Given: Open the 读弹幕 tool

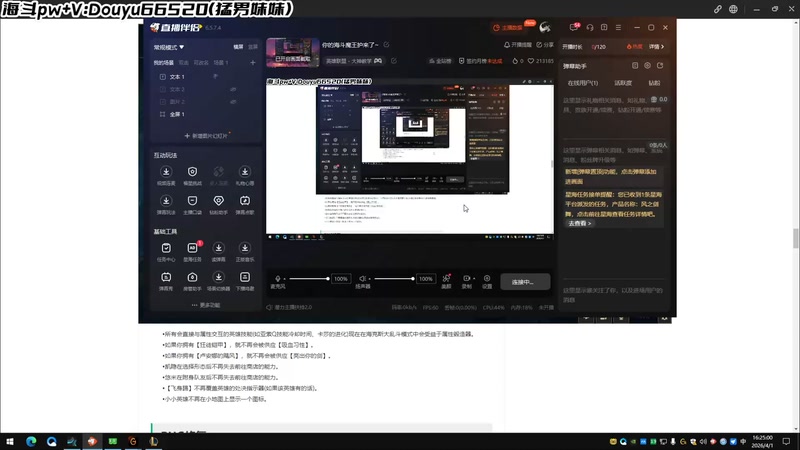Looking at the screenshot, I should tap(218, 252).
